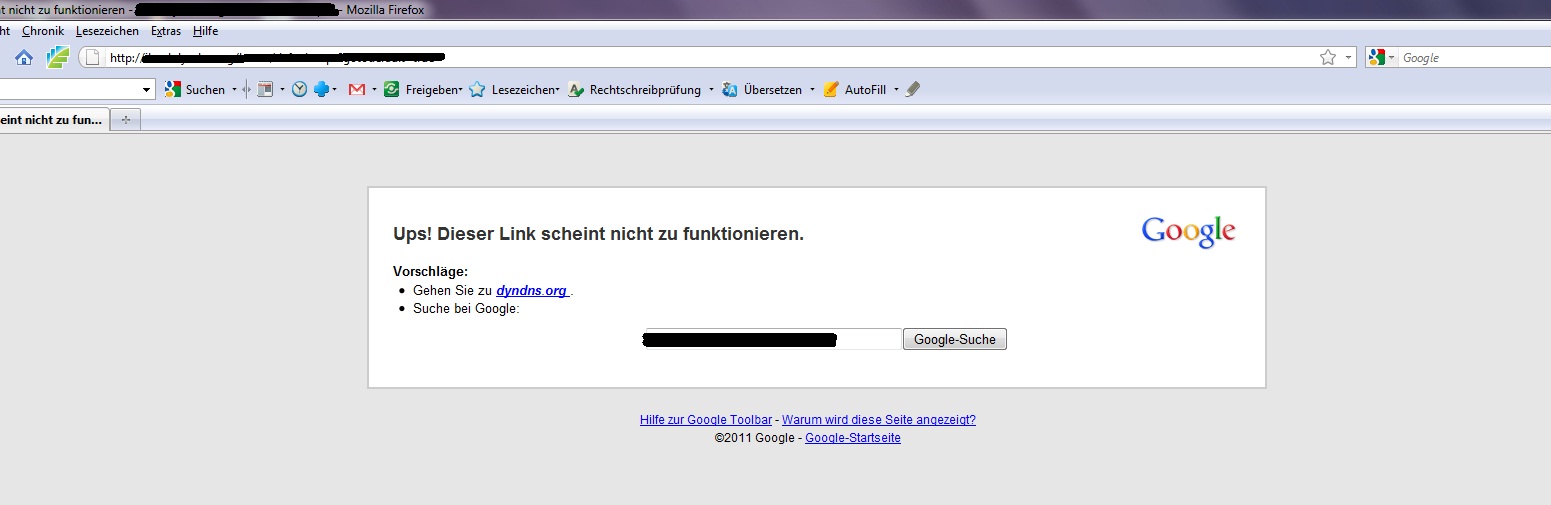
Task: Click the page identity icon in URL bar
Action: pyautogui.click(x=92, y=58)
